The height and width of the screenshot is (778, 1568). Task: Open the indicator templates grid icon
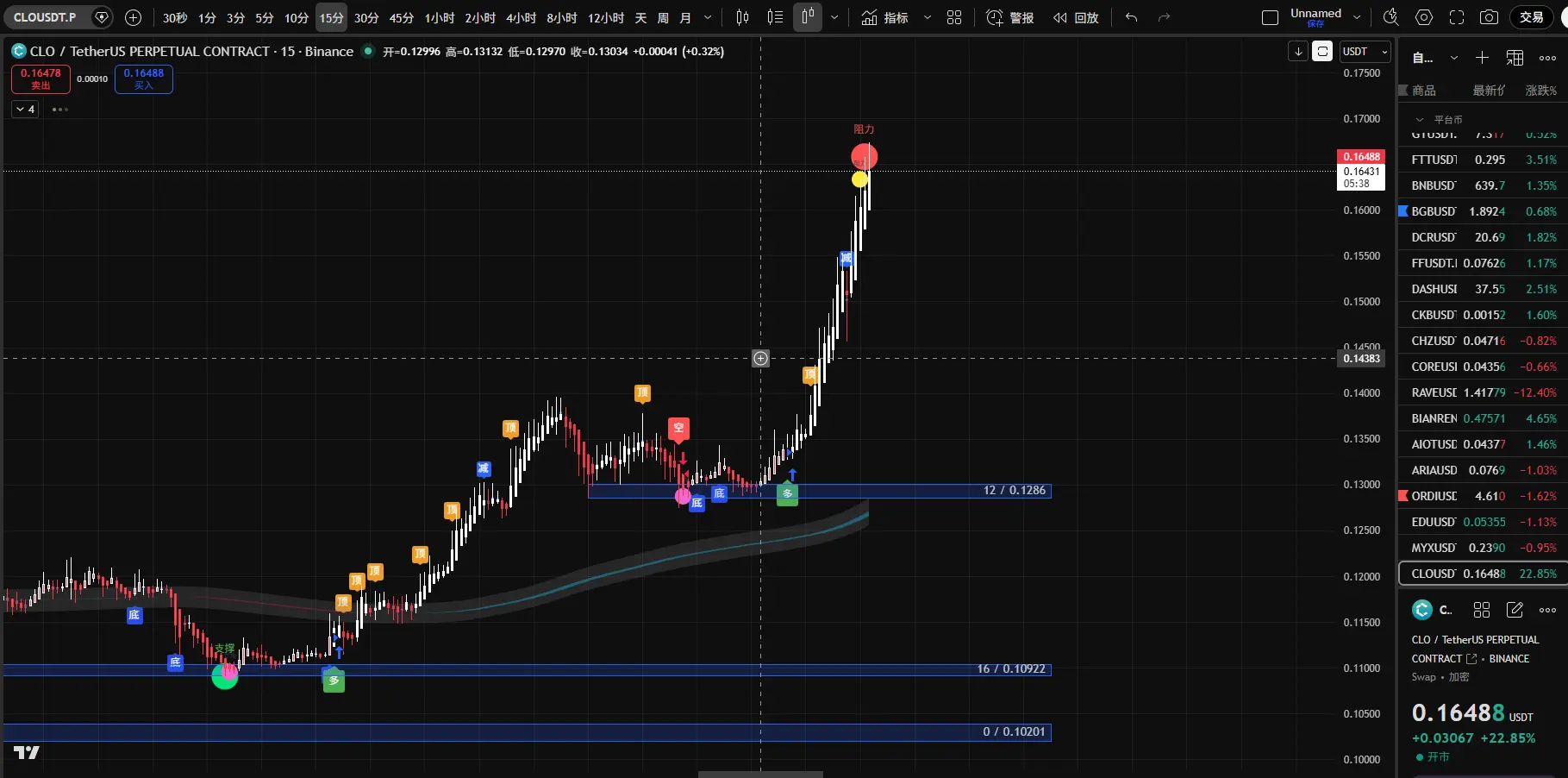click(x=954, y=17)
